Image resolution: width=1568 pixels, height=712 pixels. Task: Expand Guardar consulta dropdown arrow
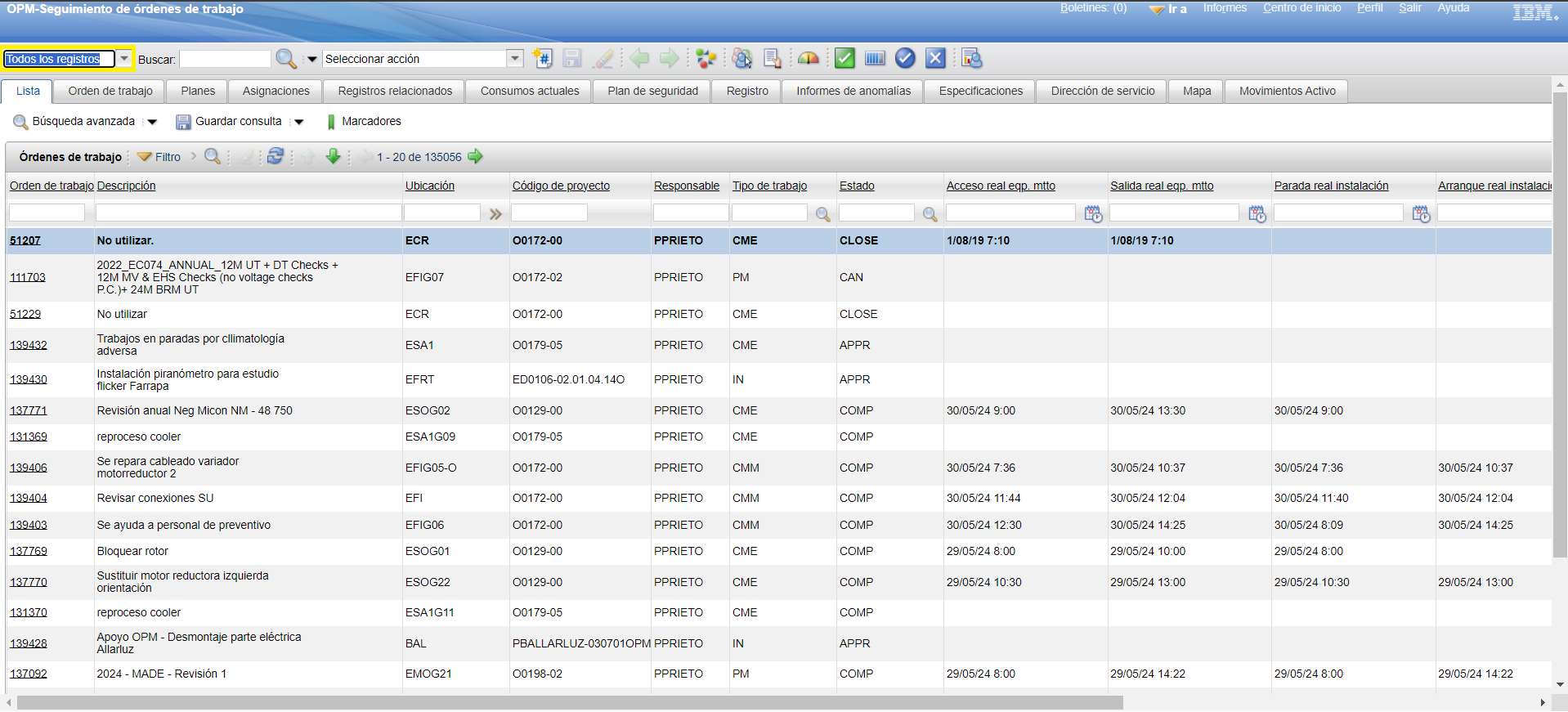[x=299, y=122]
